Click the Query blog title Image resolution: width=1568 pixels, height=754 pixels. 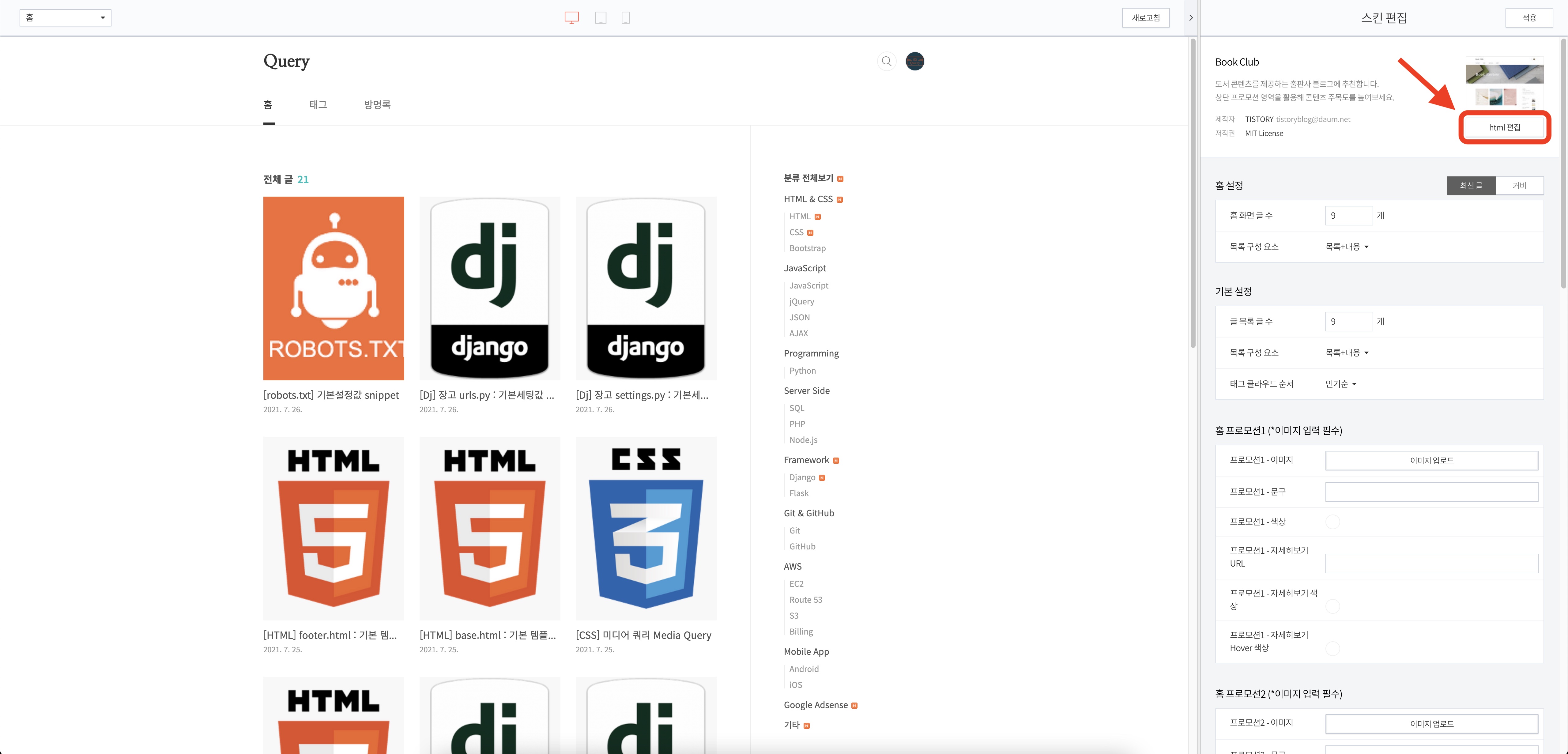point(286,61)
